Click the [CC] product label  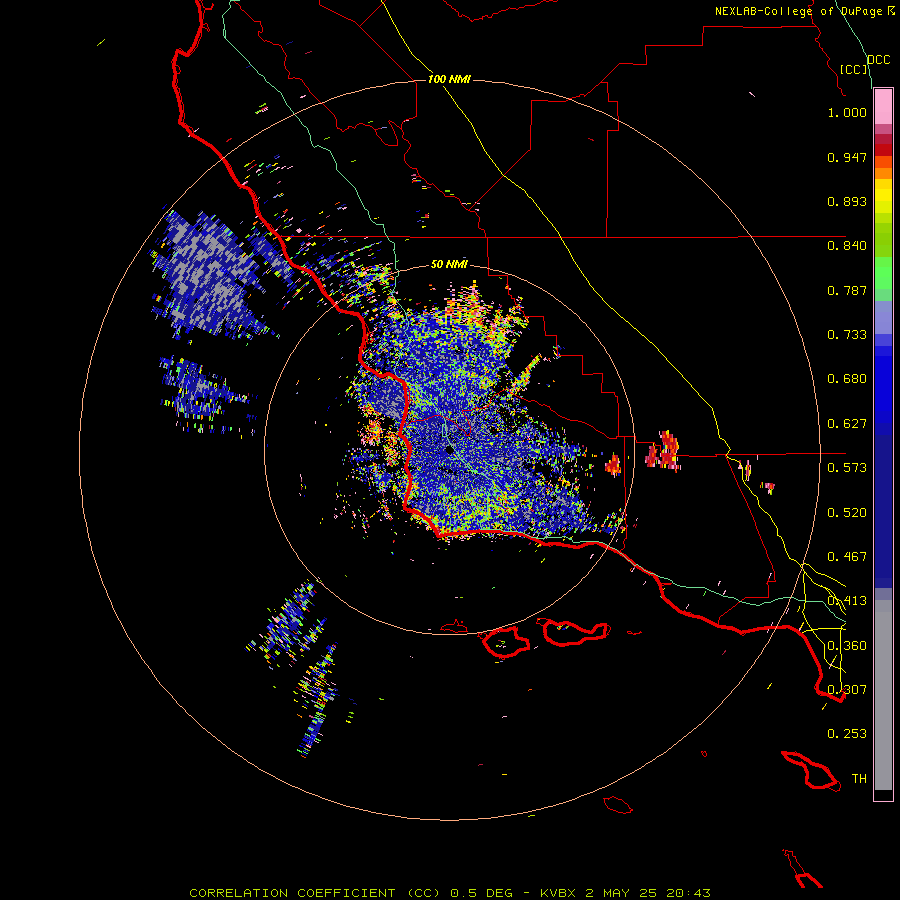854,69
